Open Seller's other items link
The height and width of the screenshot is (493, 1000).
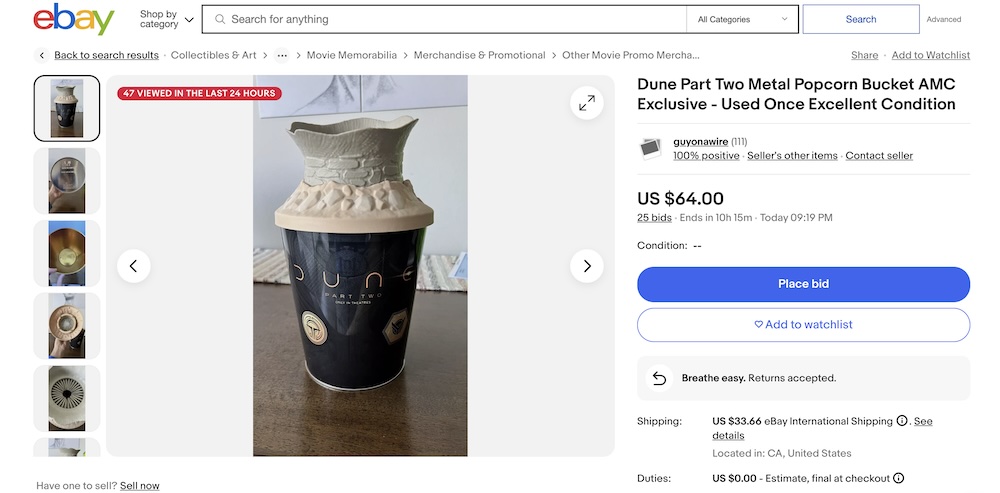click(792, 156)
